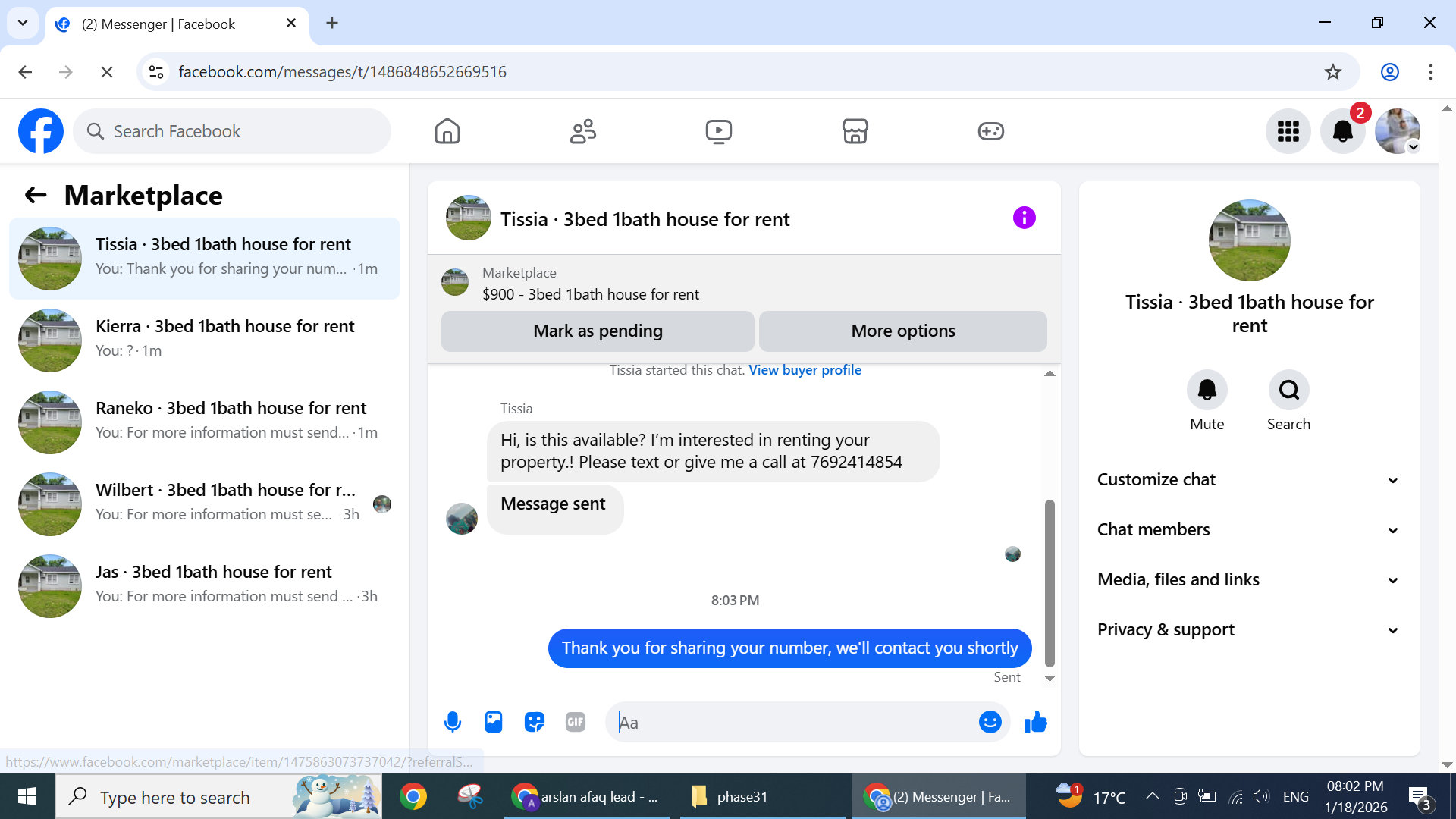Send a thumbs up like
This screenshot has width=1456, height=819.
pos(1035,722)
